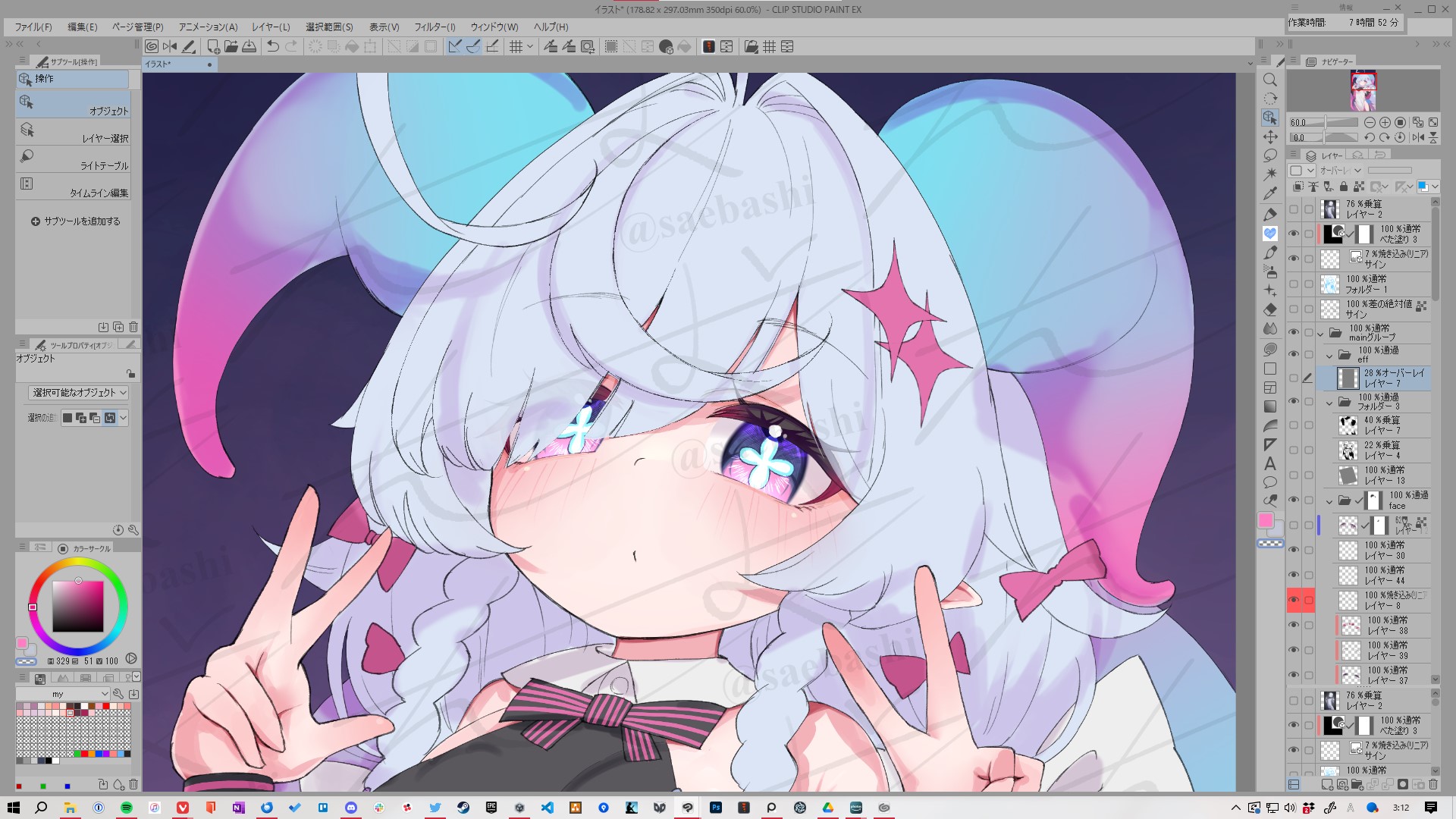
Task: Open Spotify from the taskbar
Action: coord(127,808)
